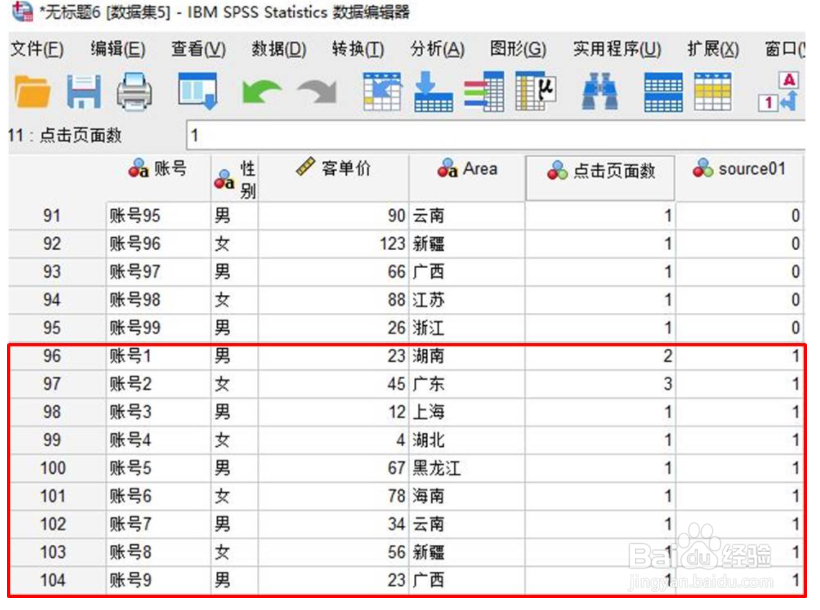Open the 扩展(X) menu

[713, 49]
